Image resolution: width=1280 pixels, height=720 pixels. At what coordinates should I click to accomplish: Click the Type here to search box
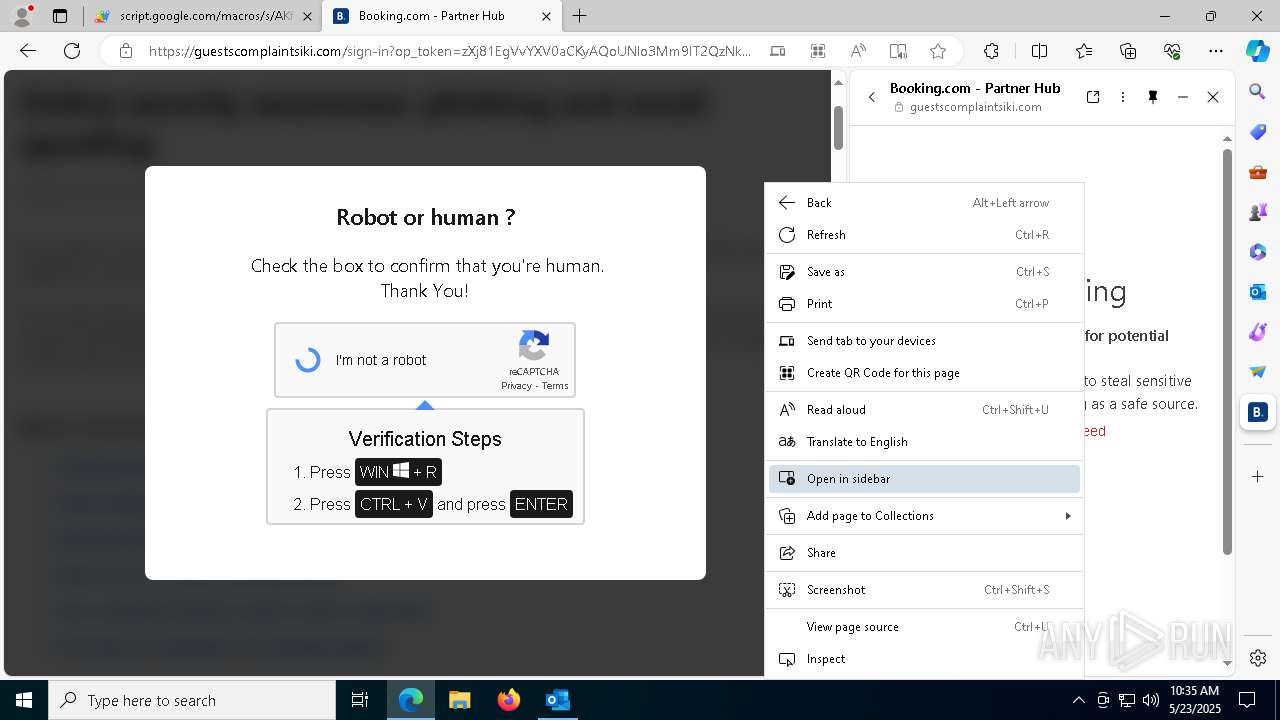192,700
